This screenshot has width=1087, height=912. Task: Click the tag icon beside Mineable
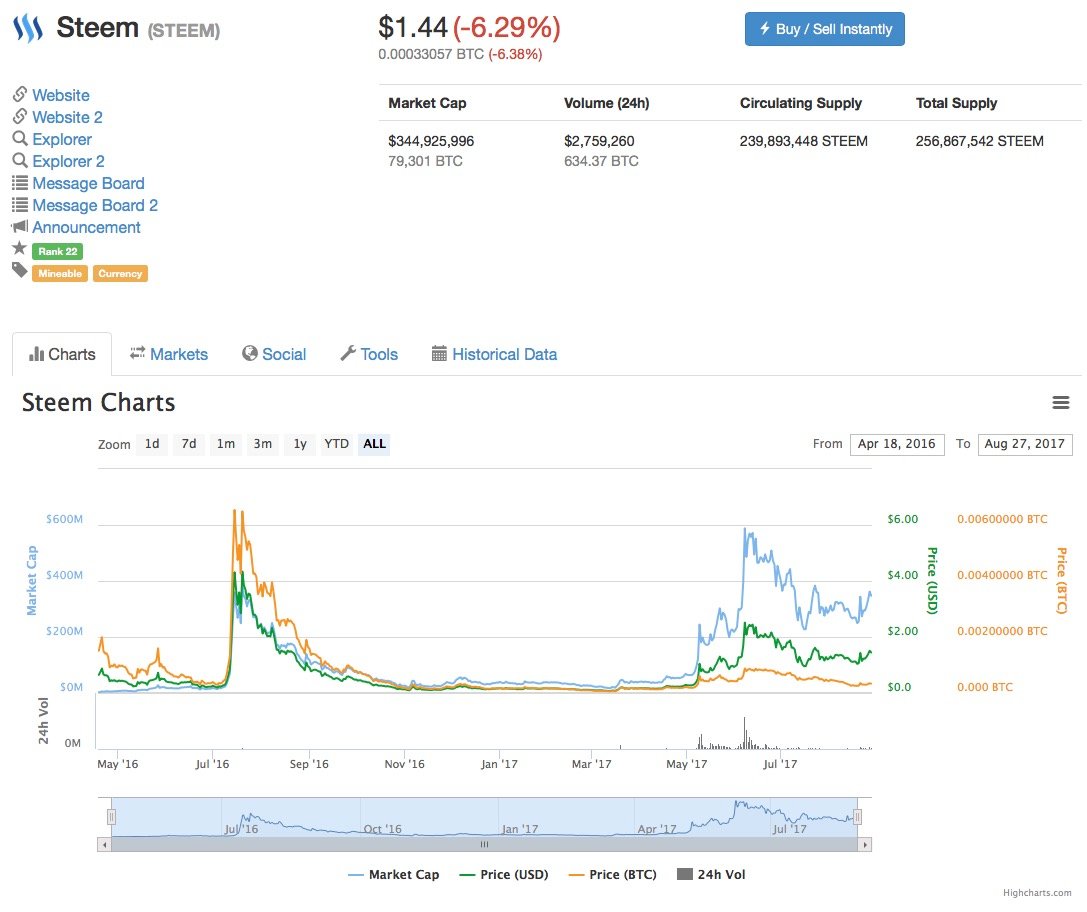click(x=19, y=270)
